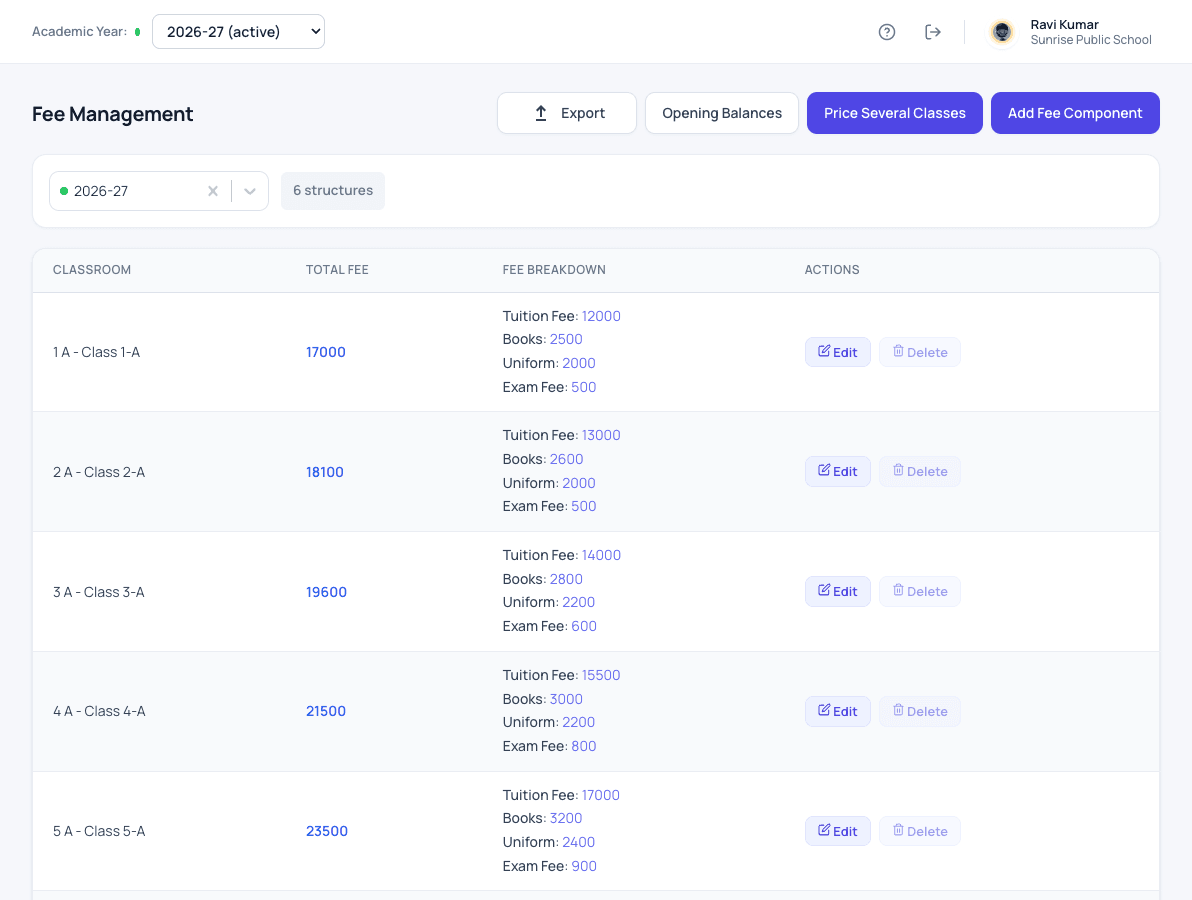Viewport: 1192px width, 900px height.
Task: Open the help question mark icon
Action: (886, 32)
